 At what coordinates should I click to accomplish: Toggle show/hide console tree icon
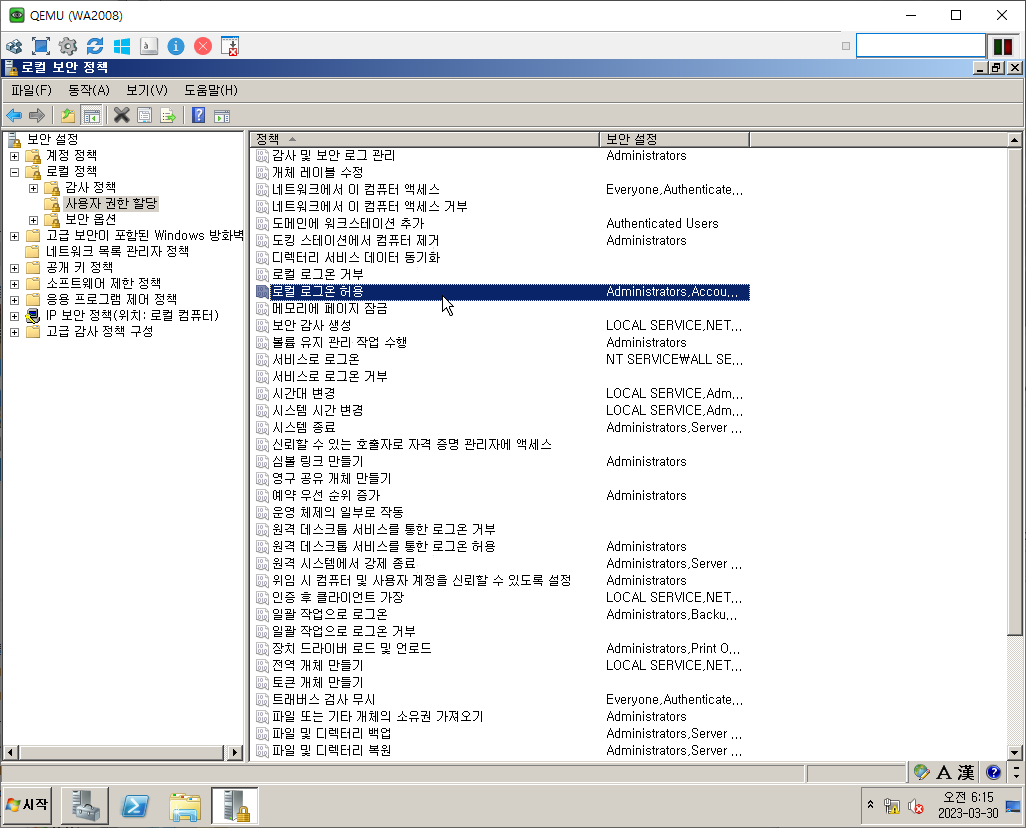(91, 116)
